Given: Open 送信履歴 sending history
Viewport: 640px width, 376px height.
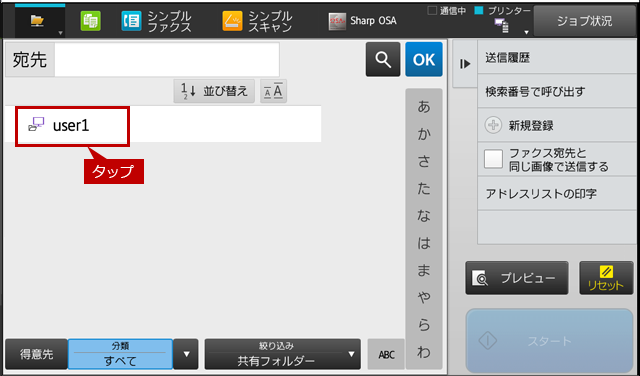Looking at the screenshot, I should coord(557,58).
